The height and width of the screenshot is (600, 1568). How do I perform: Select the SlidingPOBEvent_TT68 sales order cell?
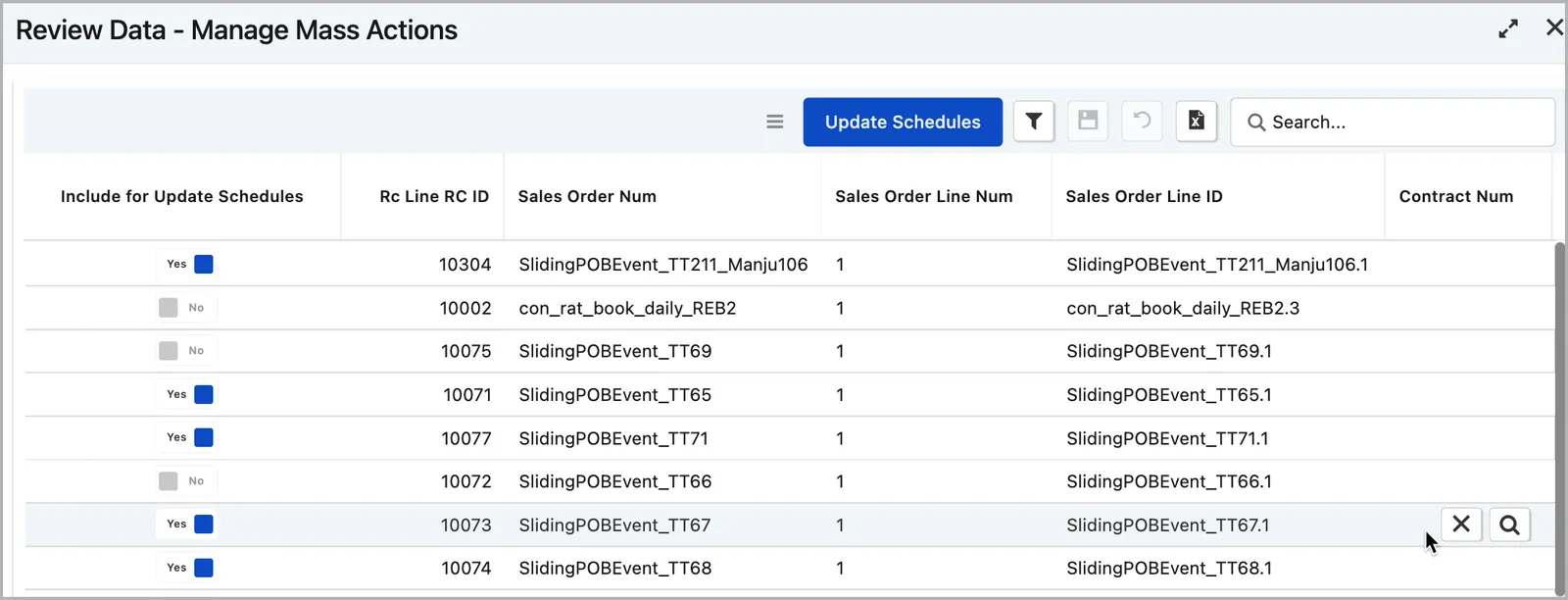[x=615, y=568]
